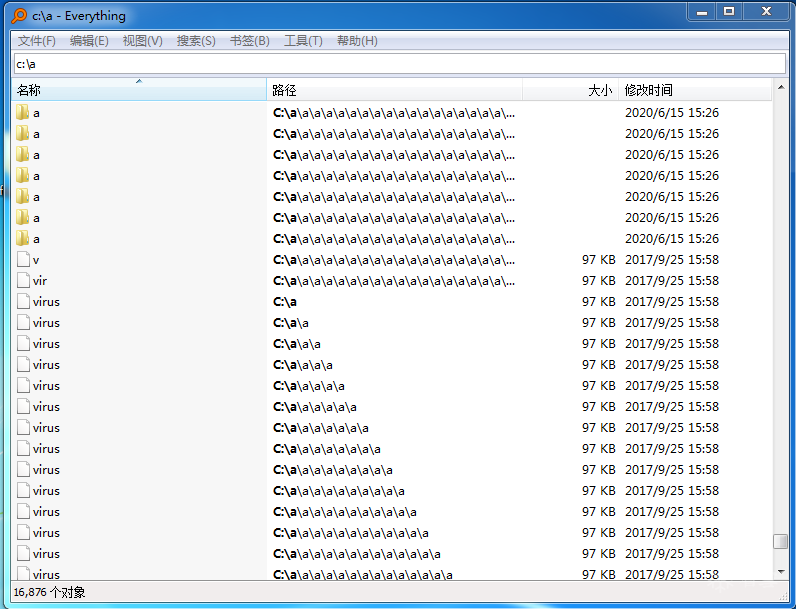796x609 pixels.
Task: Click the file icon of the vir row
Action: click(x=23, y=280)
